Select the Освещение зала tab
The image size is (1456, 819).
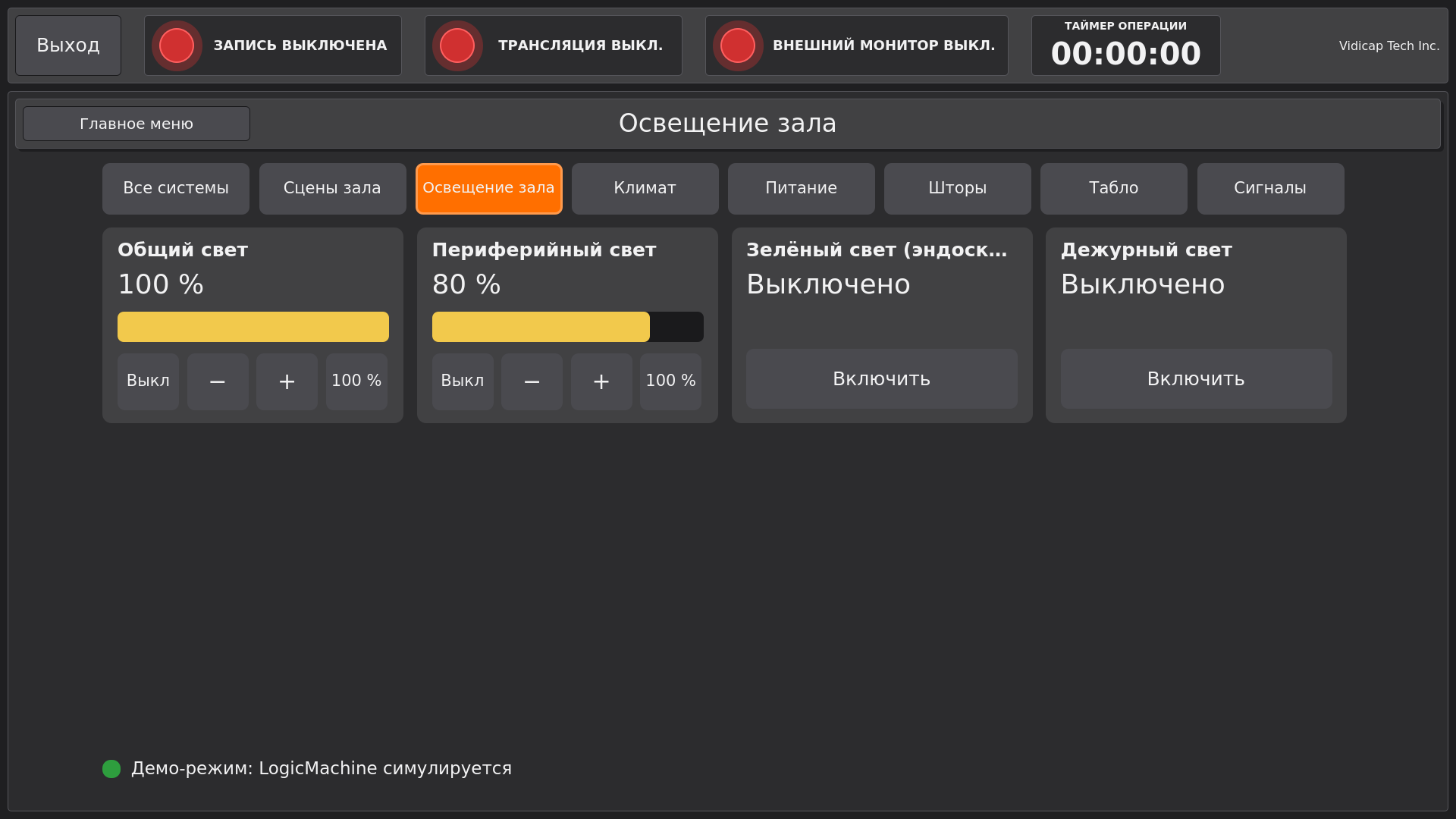489,189
